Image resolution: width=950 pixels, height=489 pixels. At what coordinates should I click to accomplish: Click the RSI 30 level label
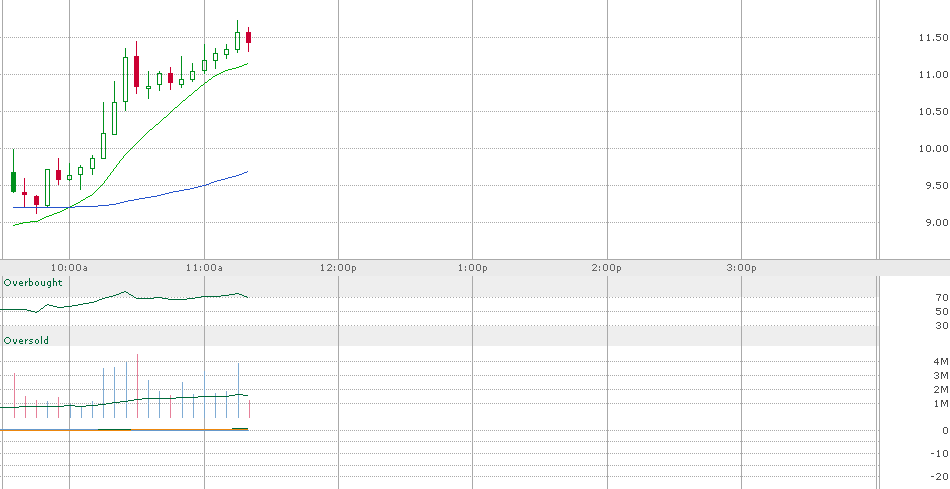942,326
